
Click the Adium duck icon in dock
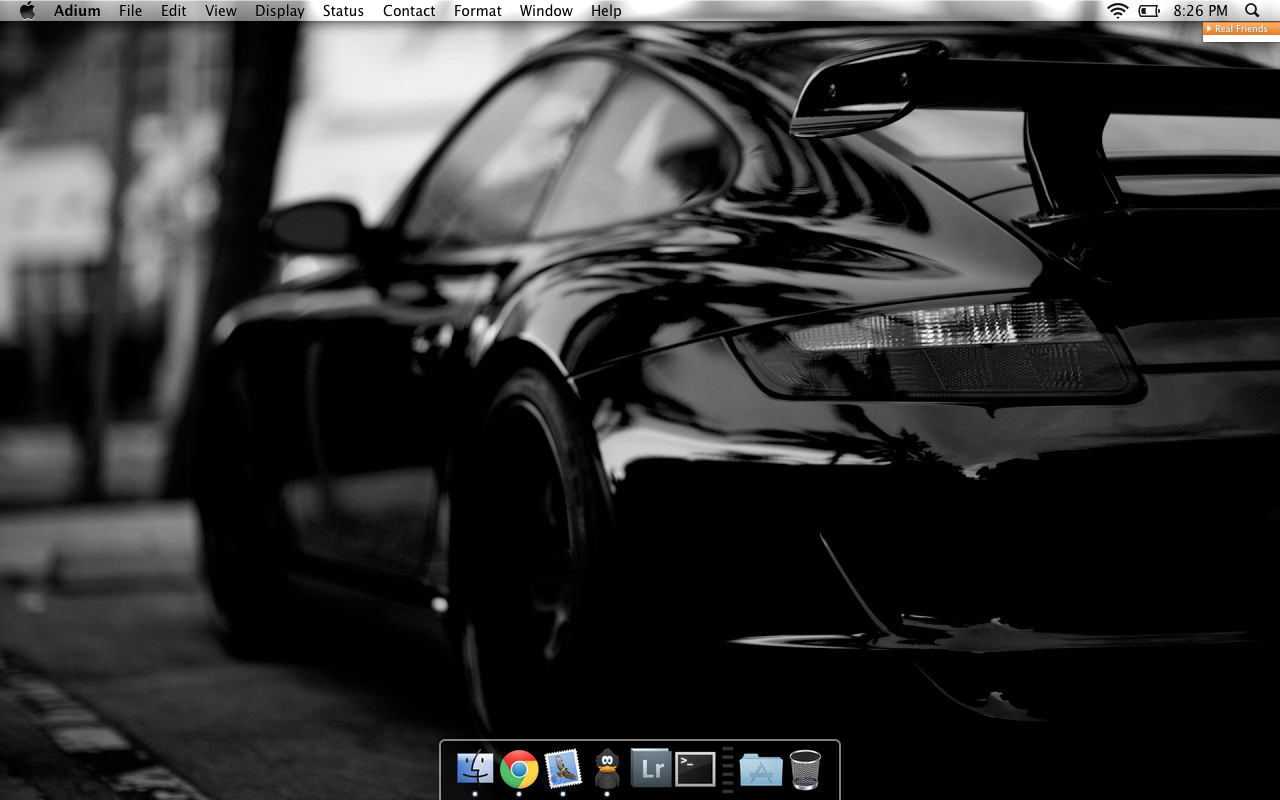click(607, 769)
